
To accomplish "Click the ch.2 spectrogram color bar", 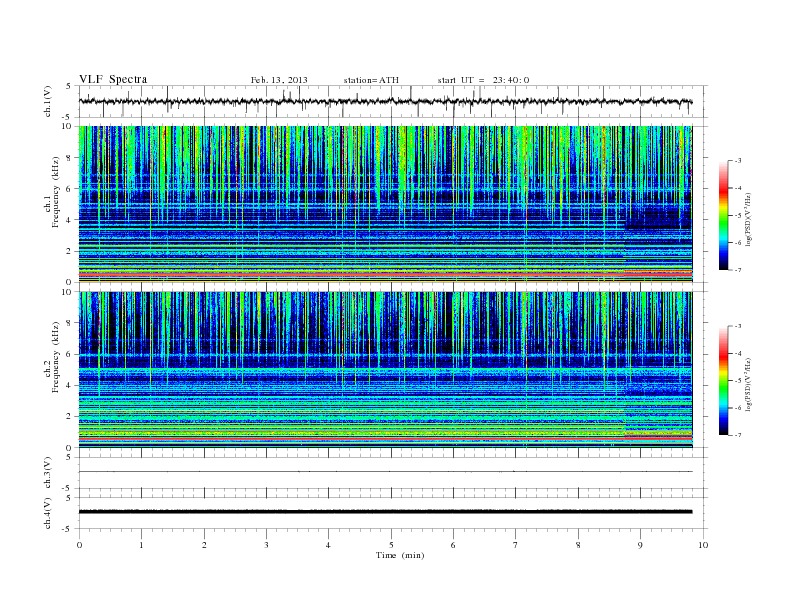I will coord(723,380).
